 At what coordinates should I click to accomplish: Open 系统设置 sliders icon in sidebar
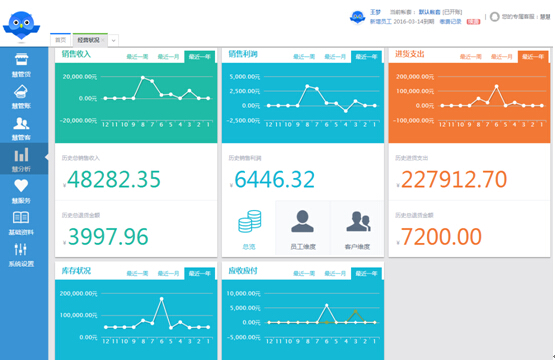[x=21, y=249]
